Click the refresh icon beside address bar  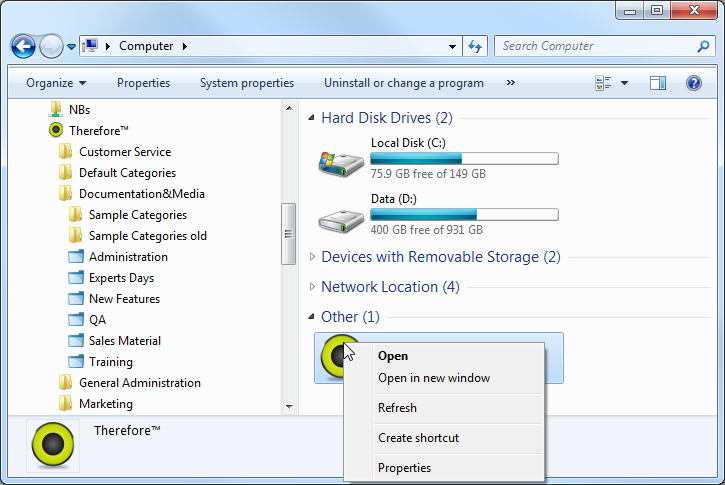tap(476, 46)
